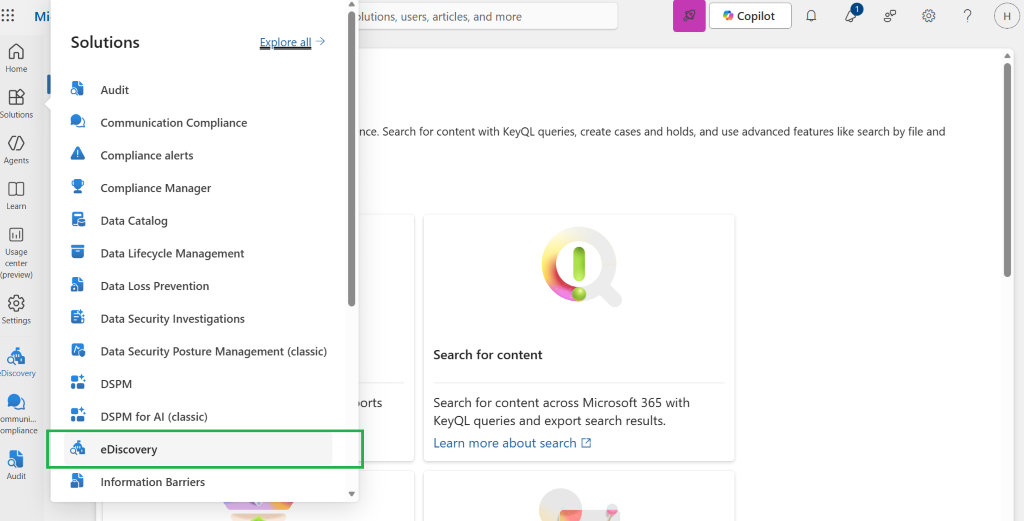This screenshot has width=1024, height=521.
Task: Open Usage center (preview) in left rail
Action: coord(16,251)
